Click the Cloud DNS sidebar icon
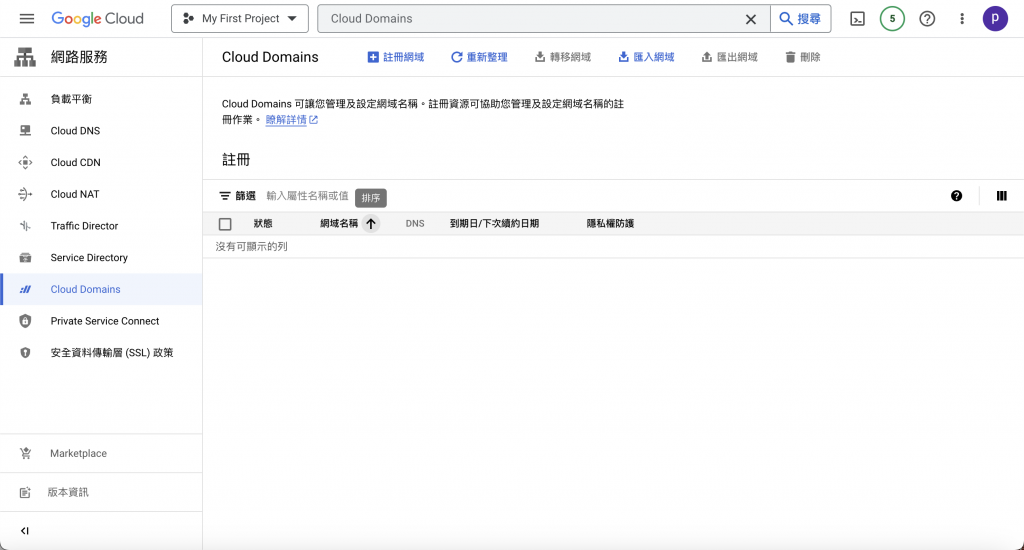The width and height of the screenshot is (1024, 550). click(25, 131)
